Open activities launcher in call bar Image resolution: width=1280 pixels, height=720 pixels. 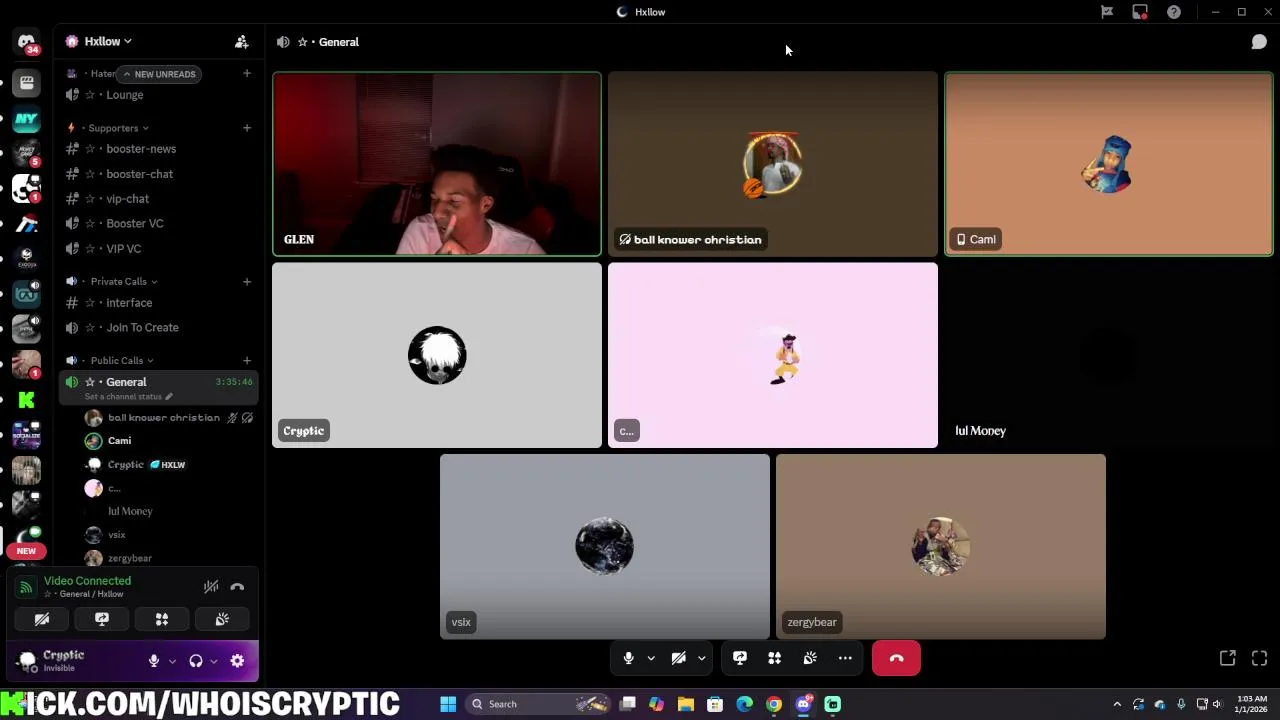click(x=774, y=658)
